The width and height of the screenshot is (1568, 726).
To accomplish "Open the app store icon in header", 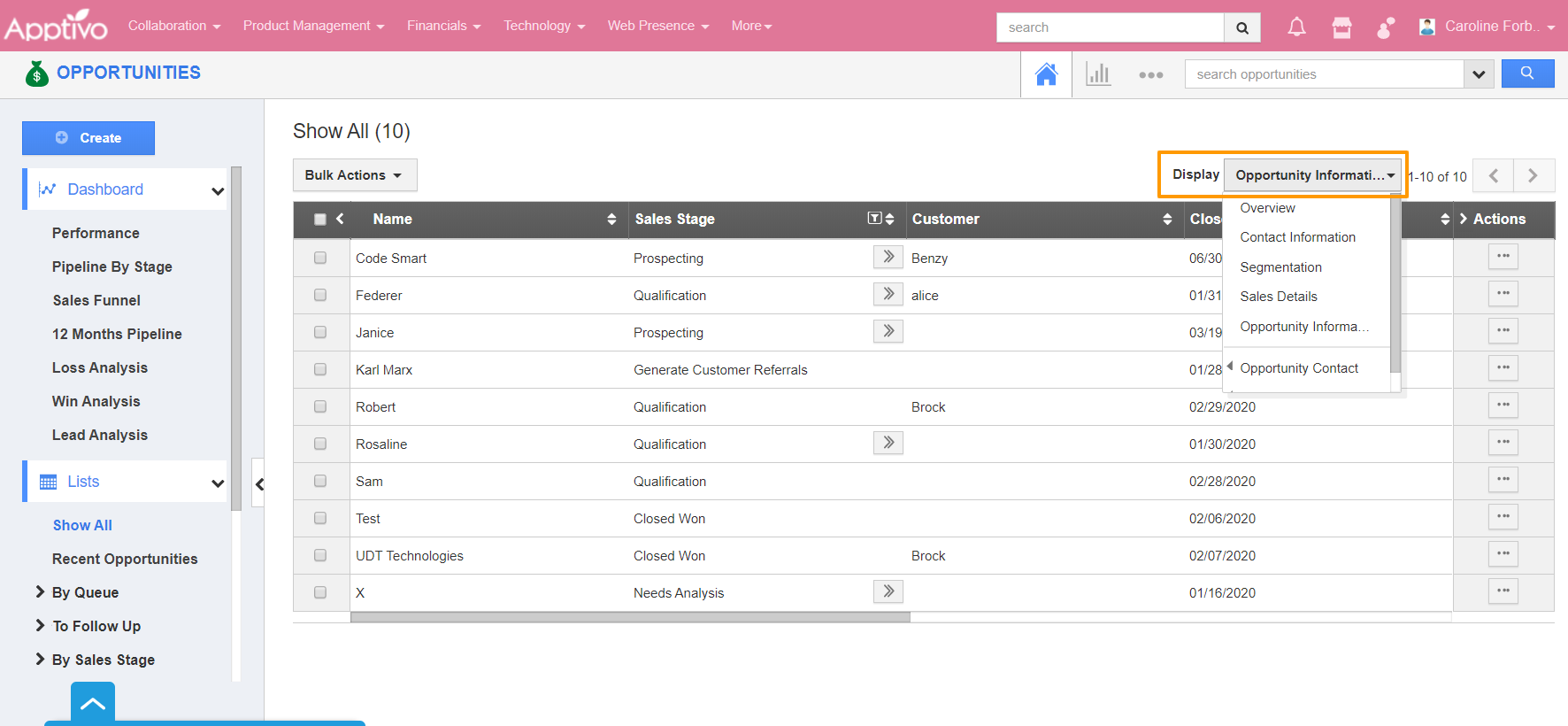I will 1341,27.
